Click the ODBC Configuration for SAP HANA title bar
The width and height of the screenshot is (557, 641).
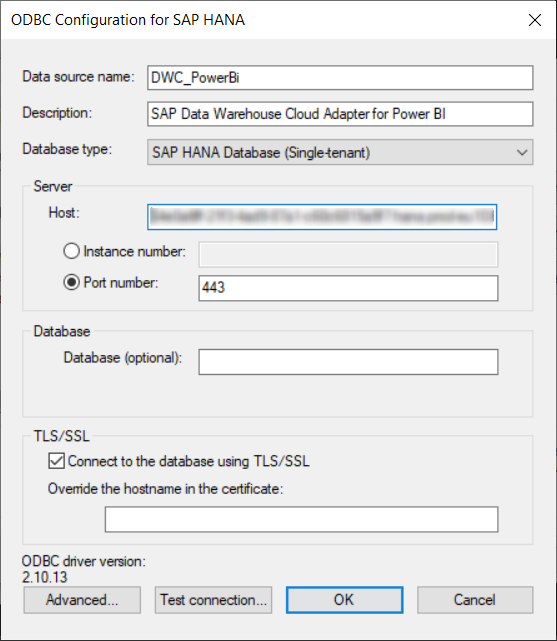coord(262,20)
